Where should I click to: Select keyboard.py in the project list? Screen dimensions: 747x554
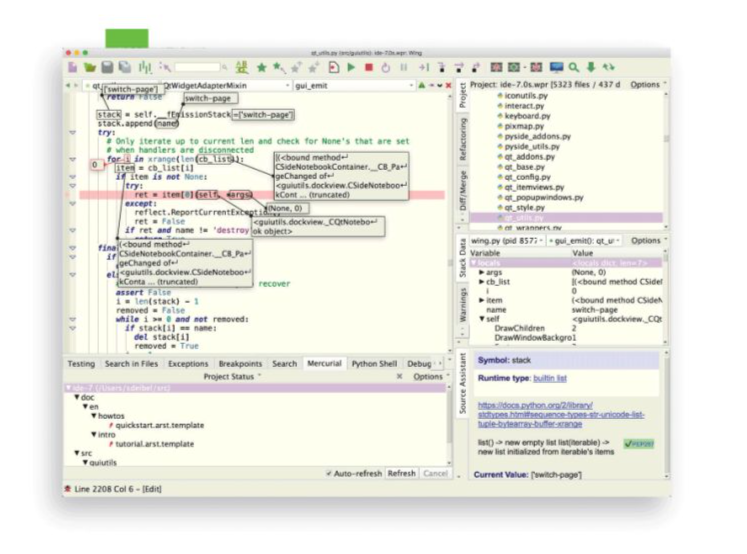point(527,116)
